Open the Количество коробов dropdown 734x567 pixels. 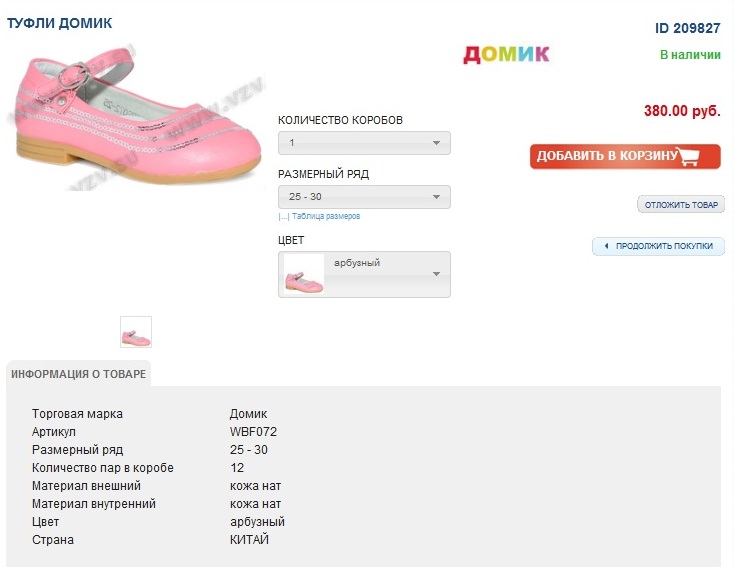click(x=364, y=143)
